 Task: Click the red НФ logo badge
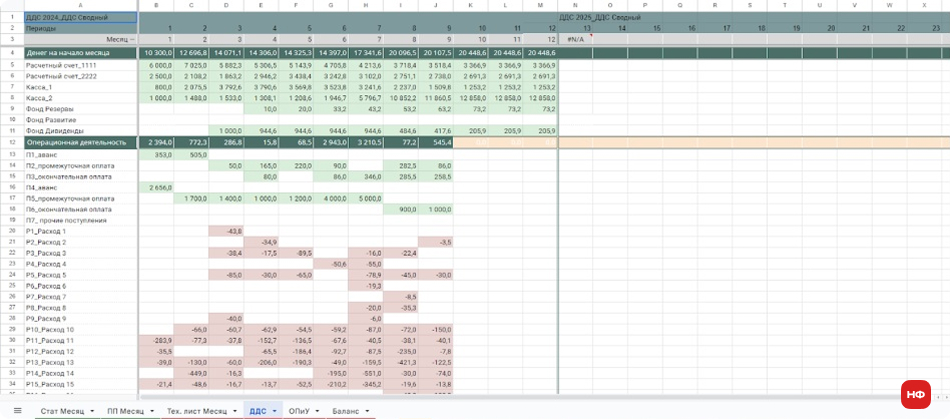(915, 394)
